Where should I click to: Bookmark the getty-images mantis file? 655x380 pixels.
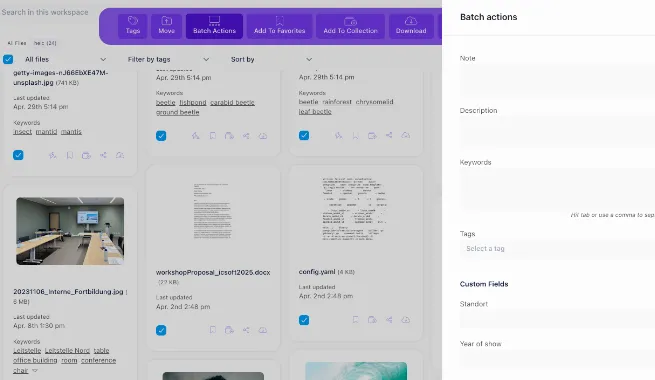point(70,155)
